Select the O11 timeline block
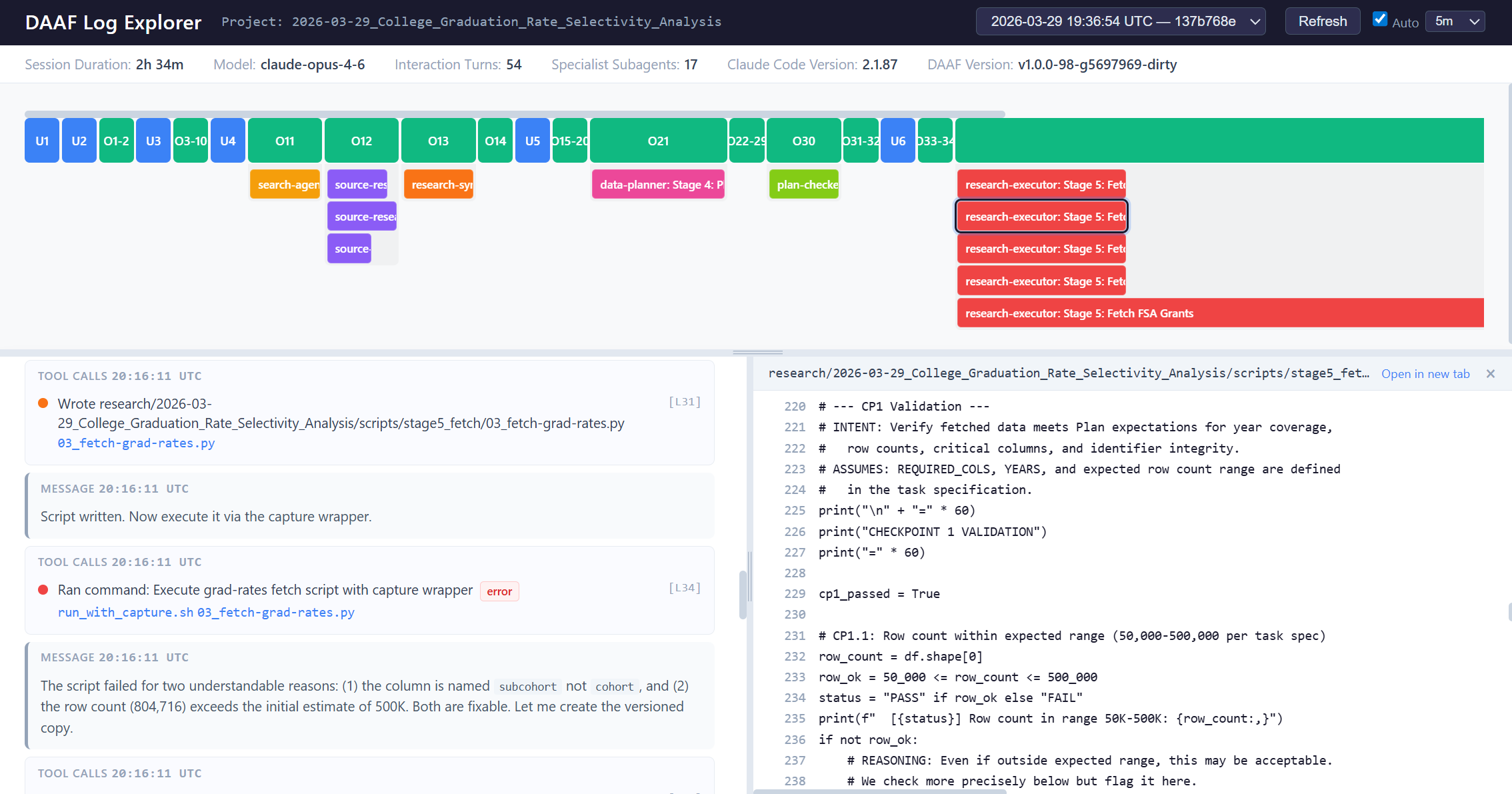 [285, 141]
